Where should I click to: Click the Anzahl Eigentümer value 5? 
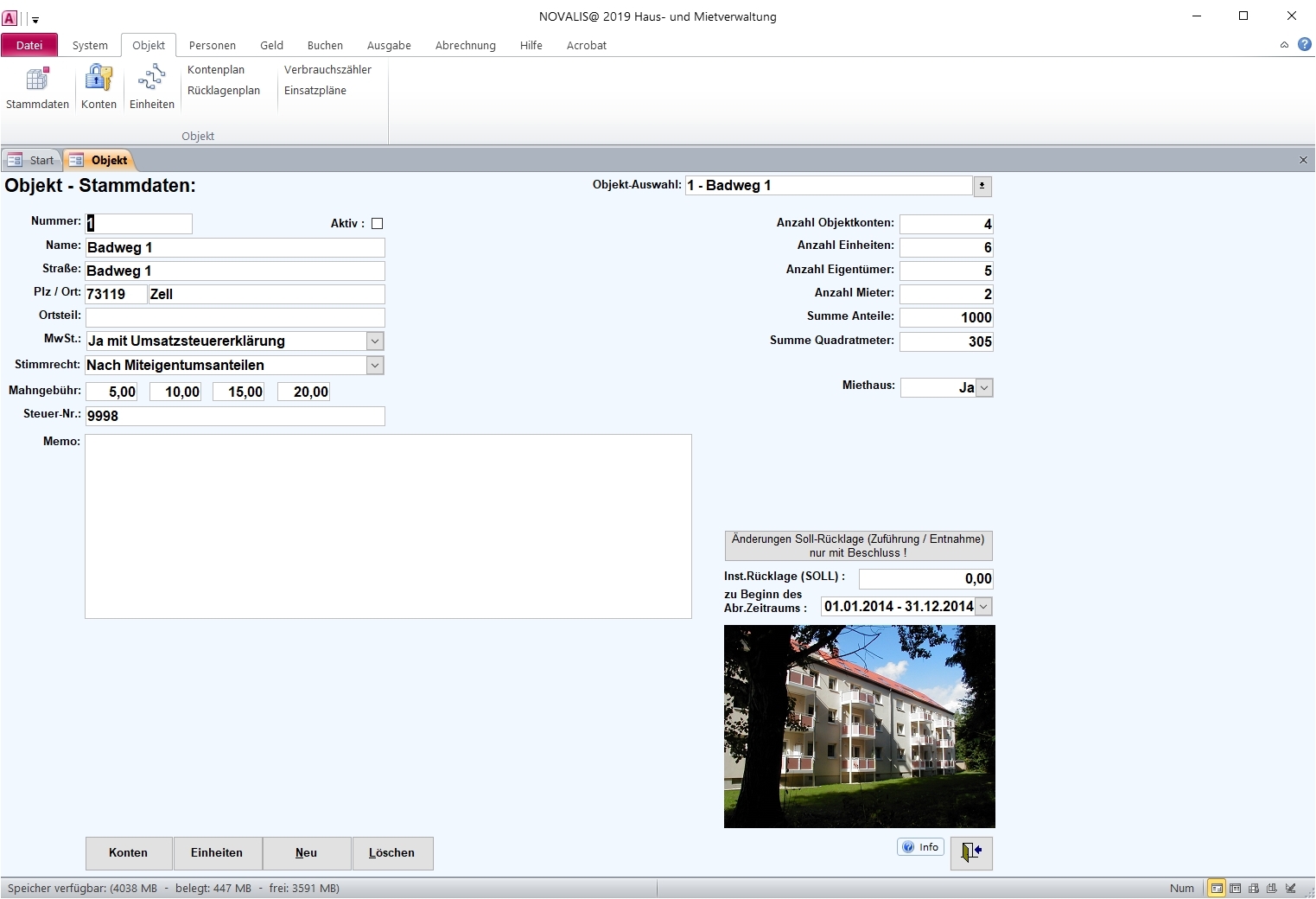click(x=946, y=271)
